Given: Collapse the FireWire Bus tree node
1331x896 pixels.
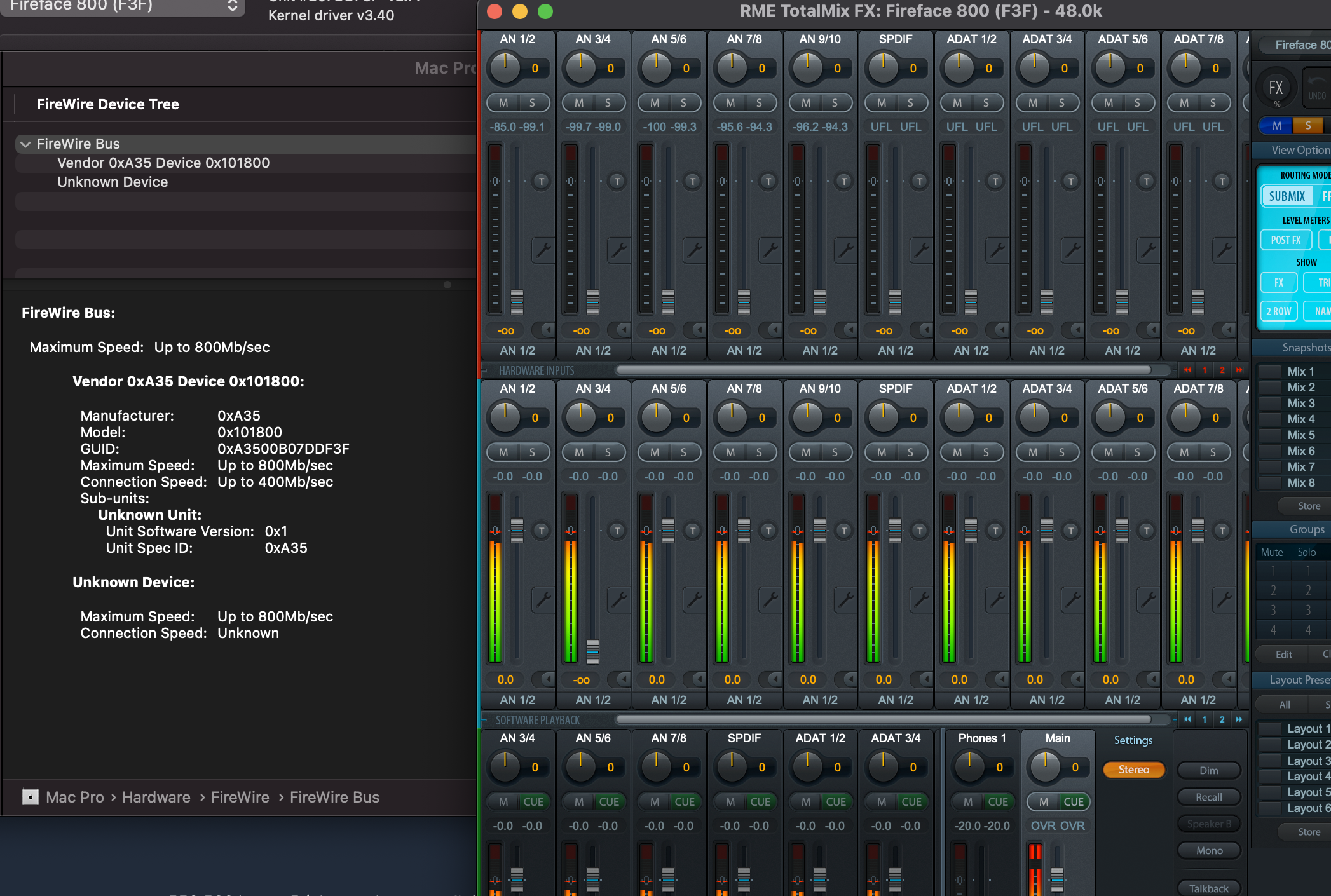Looking at the screenshot, I should (25, 144).
